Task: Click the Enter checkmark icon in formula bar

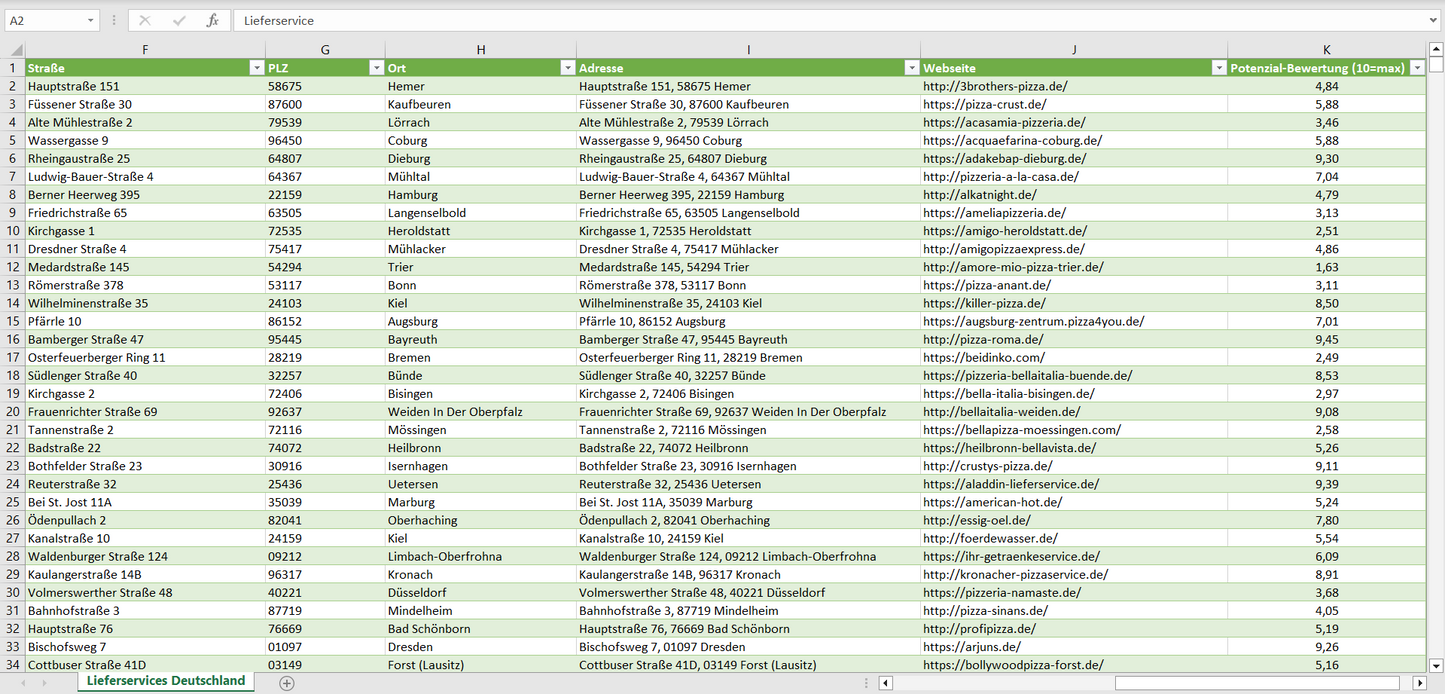Action: click(179, 20)
